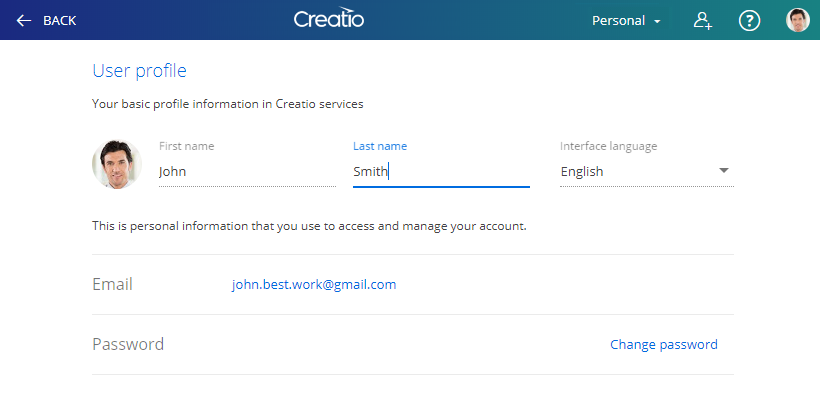Open the account avatar in the header

798,20
